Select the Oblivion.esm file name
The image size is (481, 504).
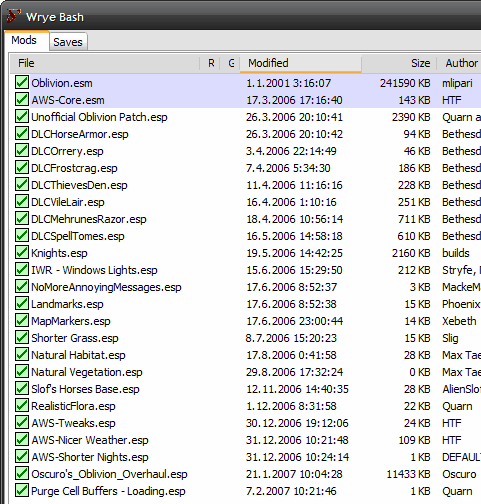(62, 83)
